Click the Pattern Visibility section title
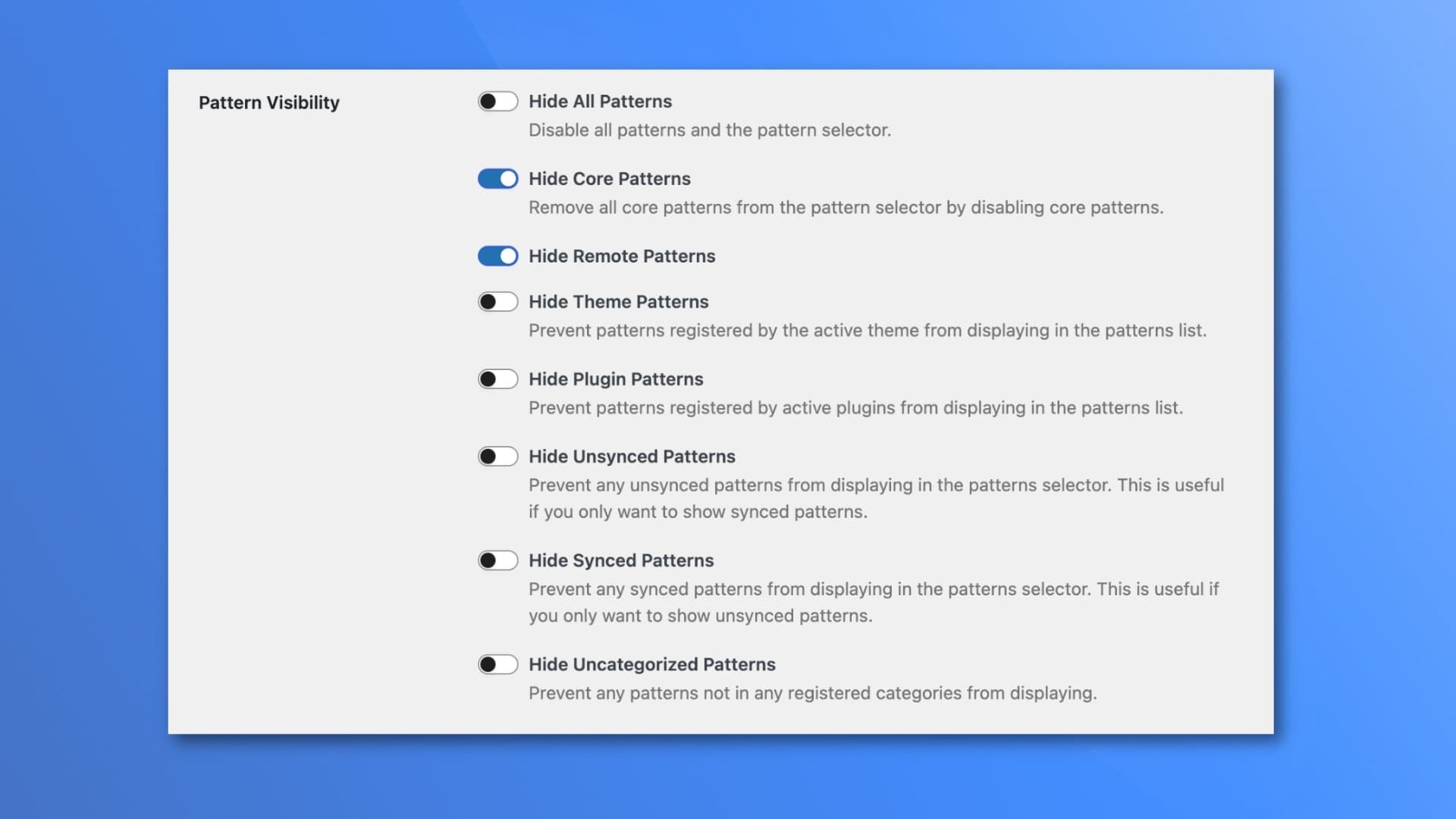The width and height of the screenshot is (1456, 819). click(269, 102)
